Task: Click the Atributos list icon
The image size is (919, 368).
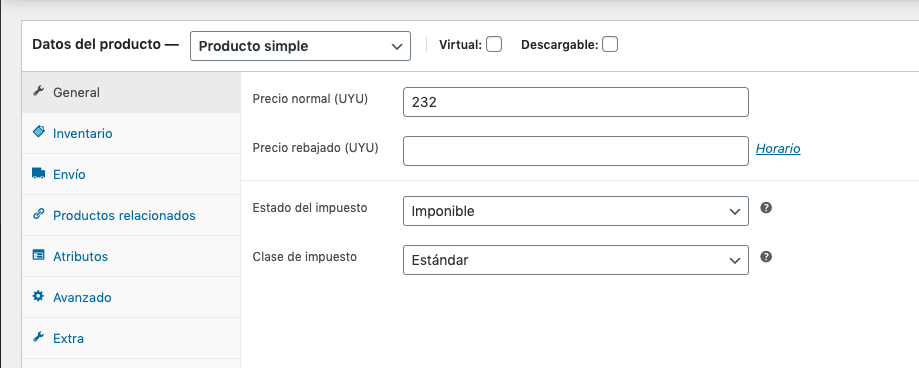Action: pyautogui.click(x=38, y=255)
